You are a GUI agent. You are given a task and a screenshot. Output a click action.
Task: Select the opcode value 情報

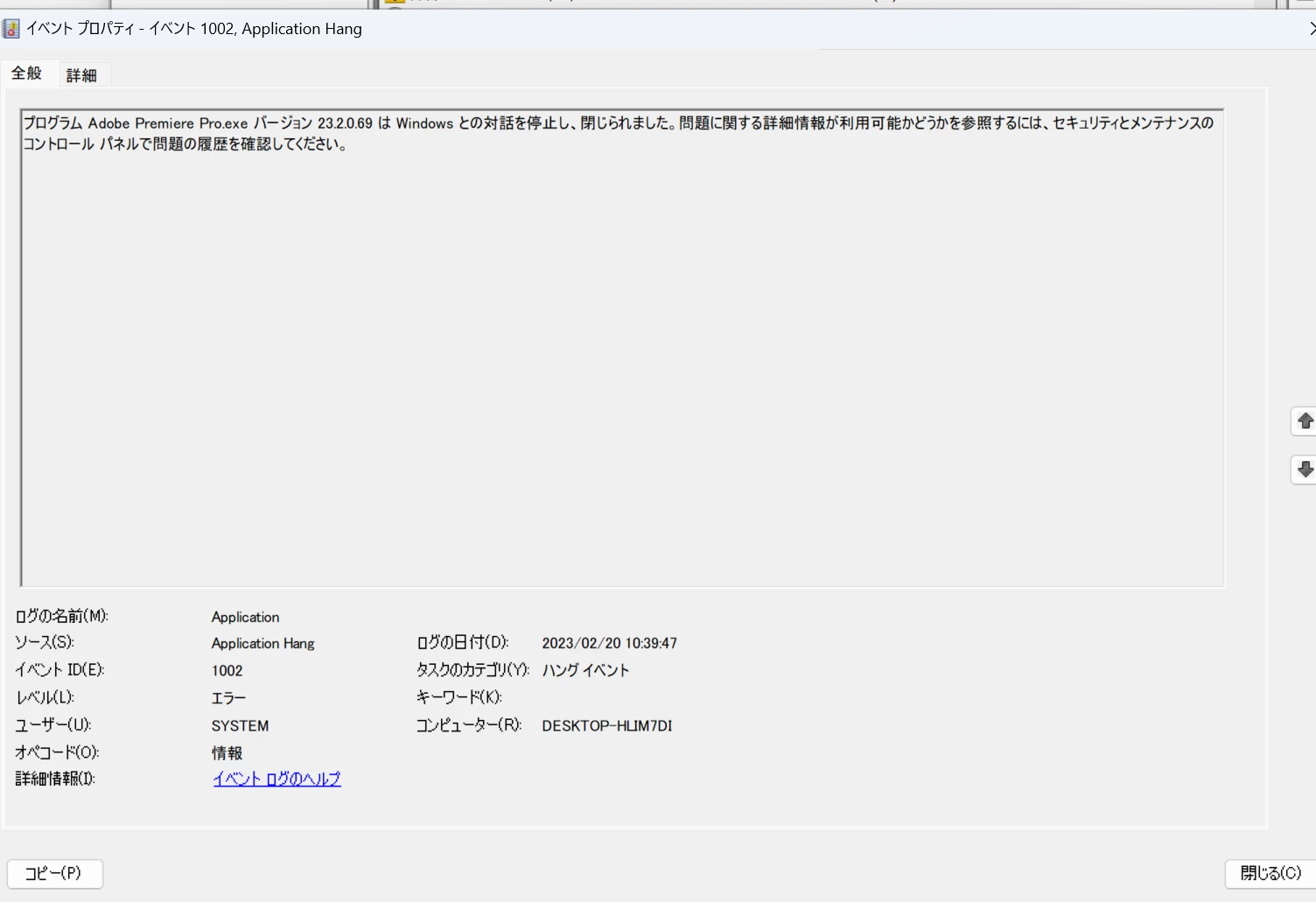tap(227, 752)
